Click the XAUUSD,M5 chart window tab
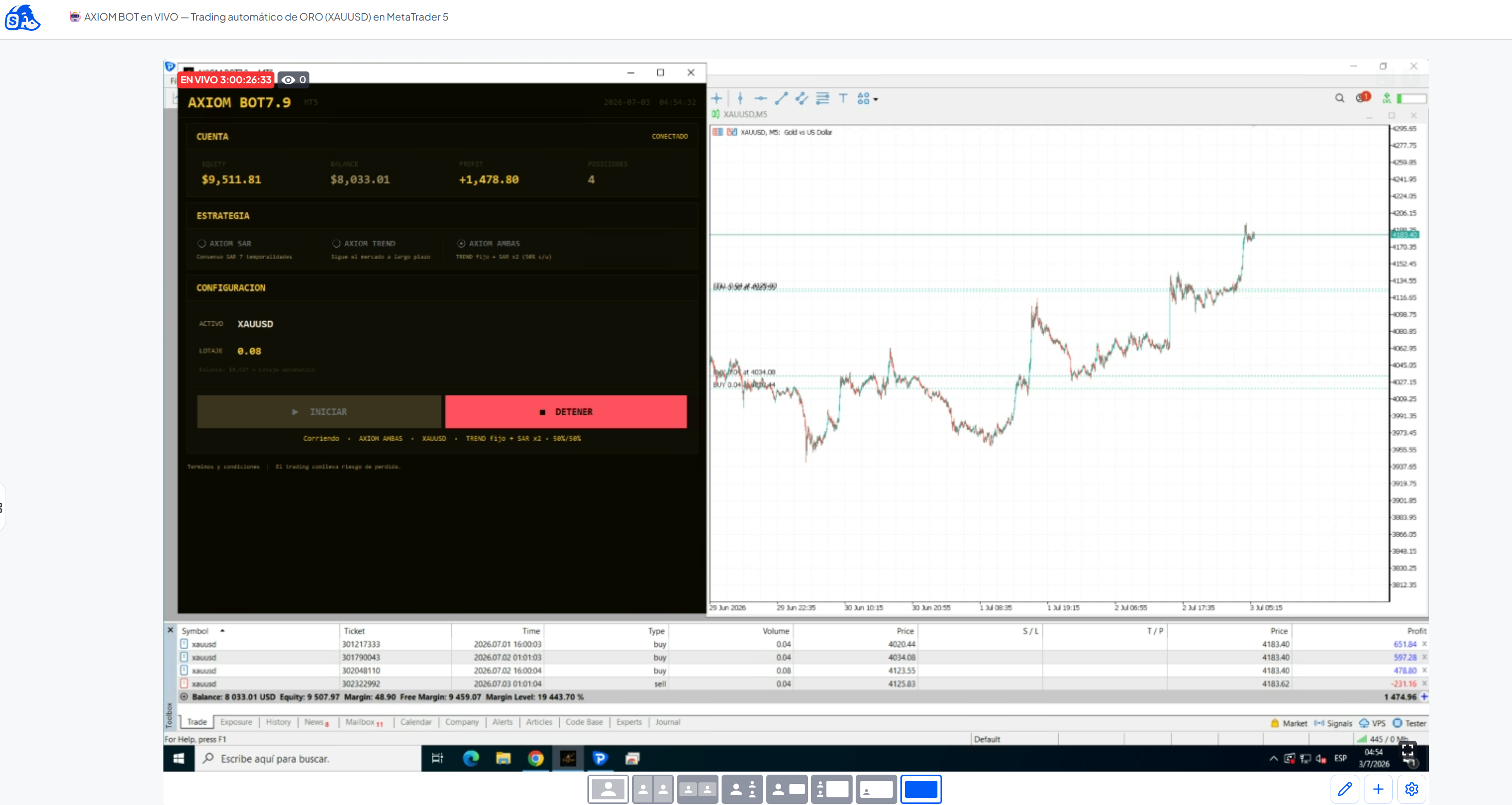 coord(740,114)
